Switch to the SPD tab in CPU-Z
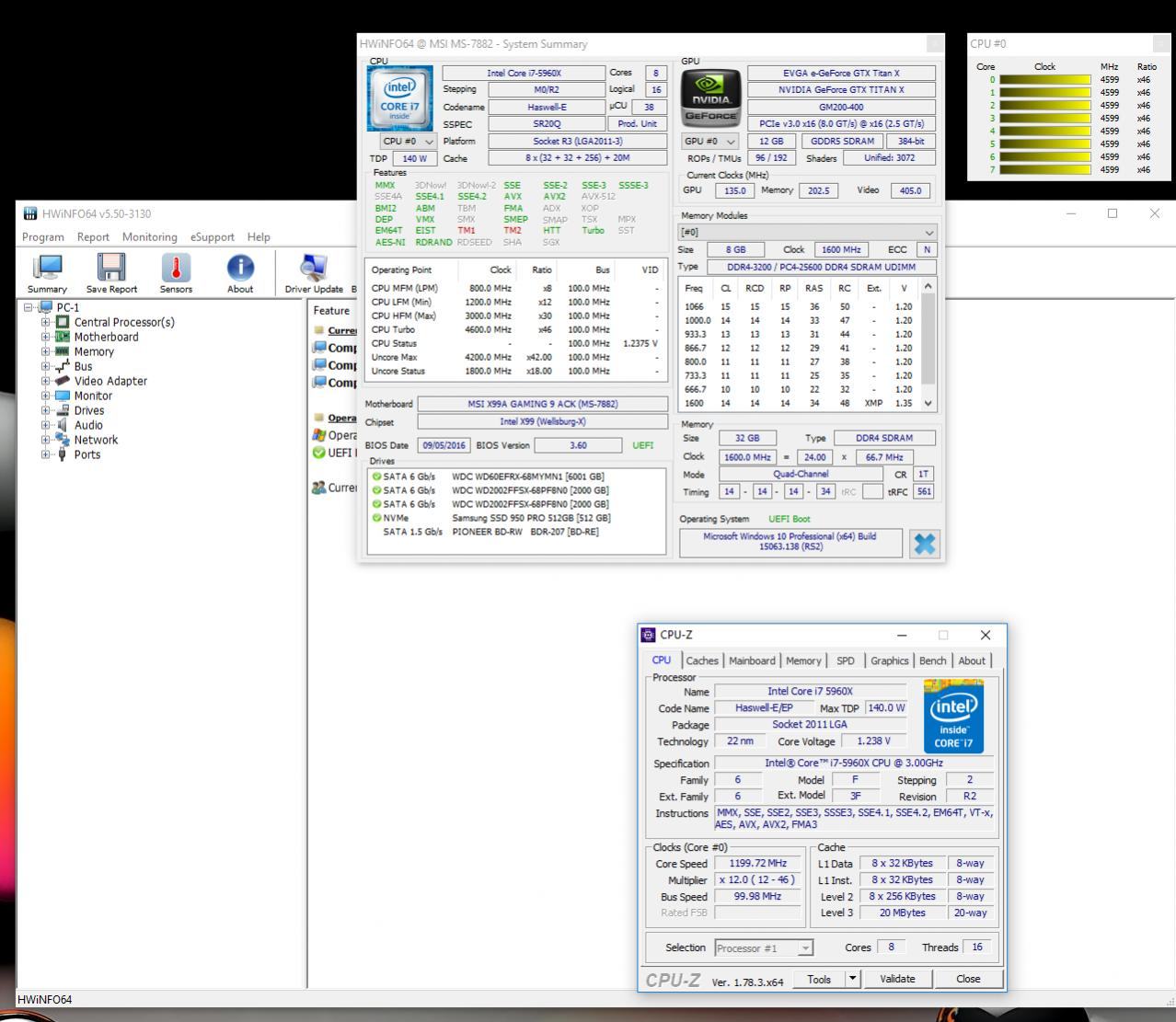 [846, 660]
